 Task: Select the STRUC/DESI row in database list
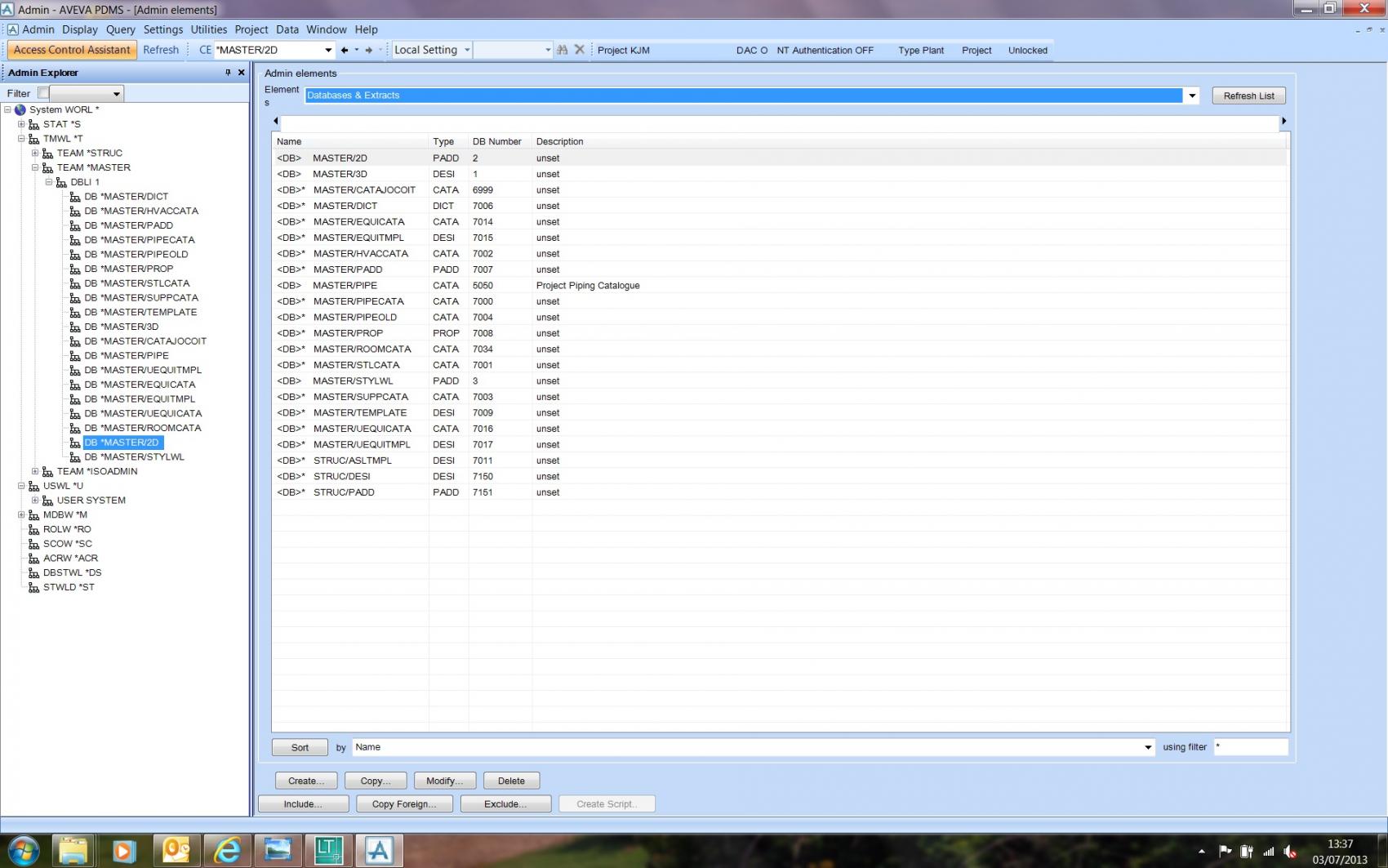(780, 477)
